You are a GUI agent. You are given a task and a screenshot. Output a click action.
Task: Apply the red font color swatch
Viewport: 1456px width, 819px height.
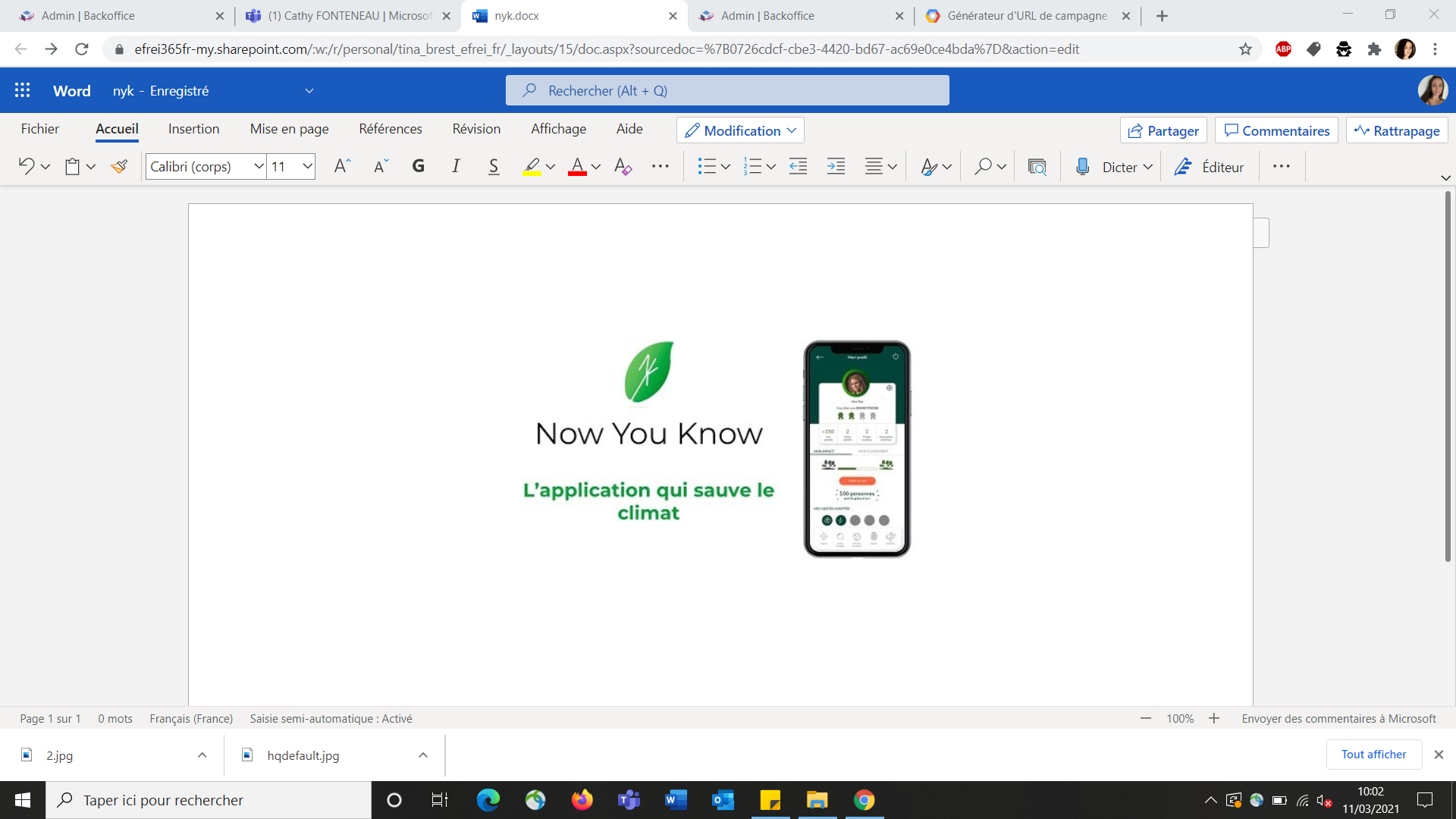tap(577, 167)
